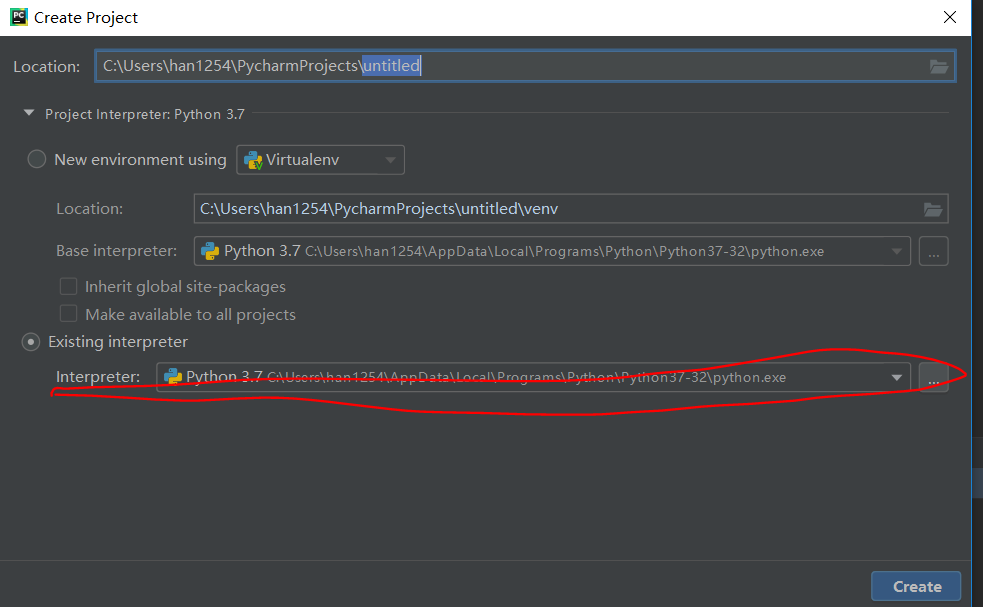Browse folders for the project Location path

tap(938, 66)
